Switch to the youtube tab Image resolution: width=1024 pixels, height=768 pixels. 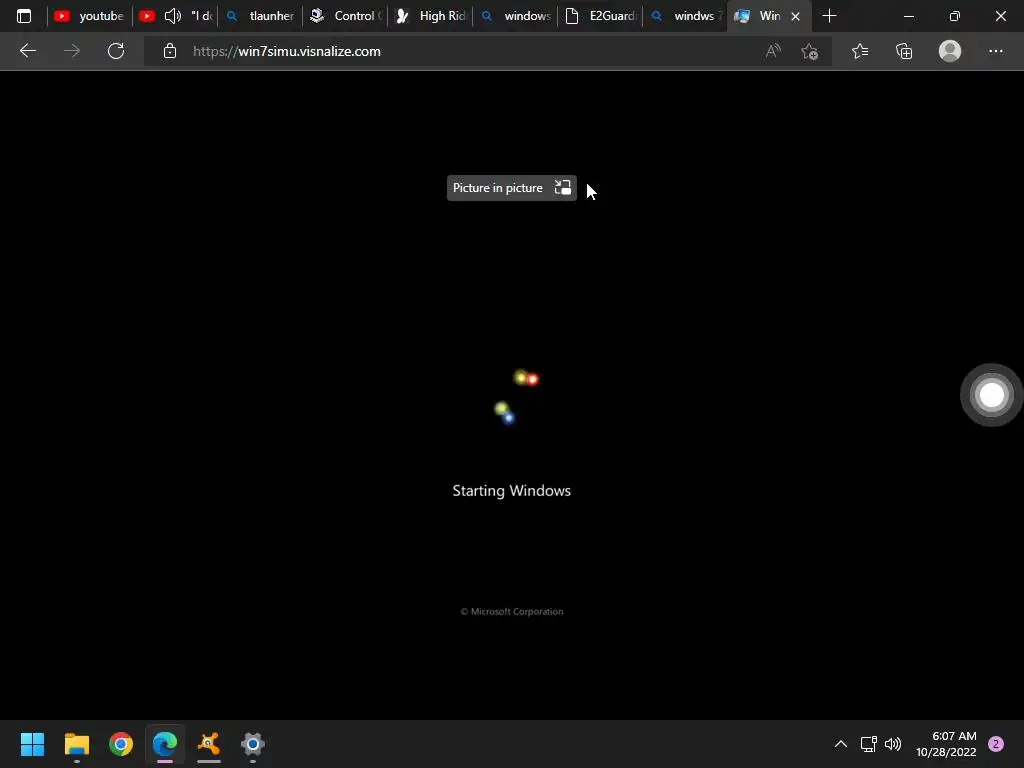click(89, 16)
